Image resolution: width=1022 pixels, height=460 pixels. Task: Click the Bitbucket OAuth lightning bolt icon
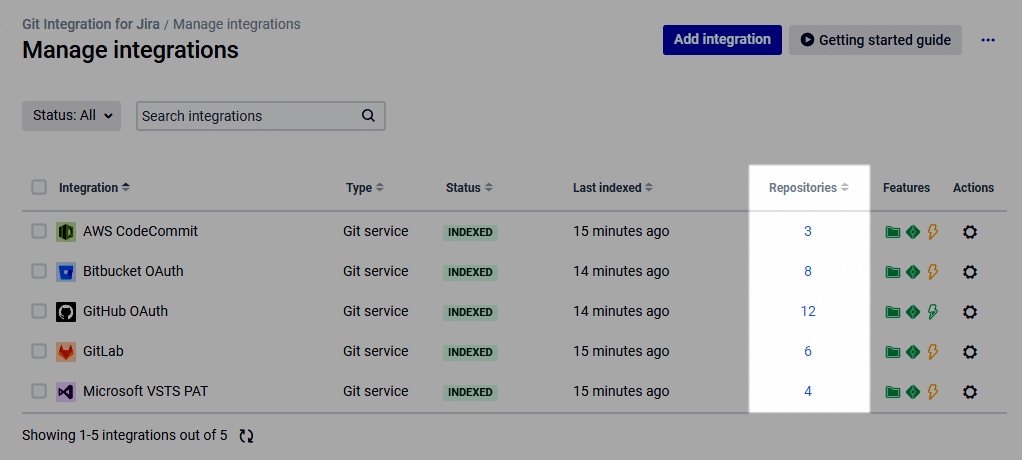click(933, 272)
